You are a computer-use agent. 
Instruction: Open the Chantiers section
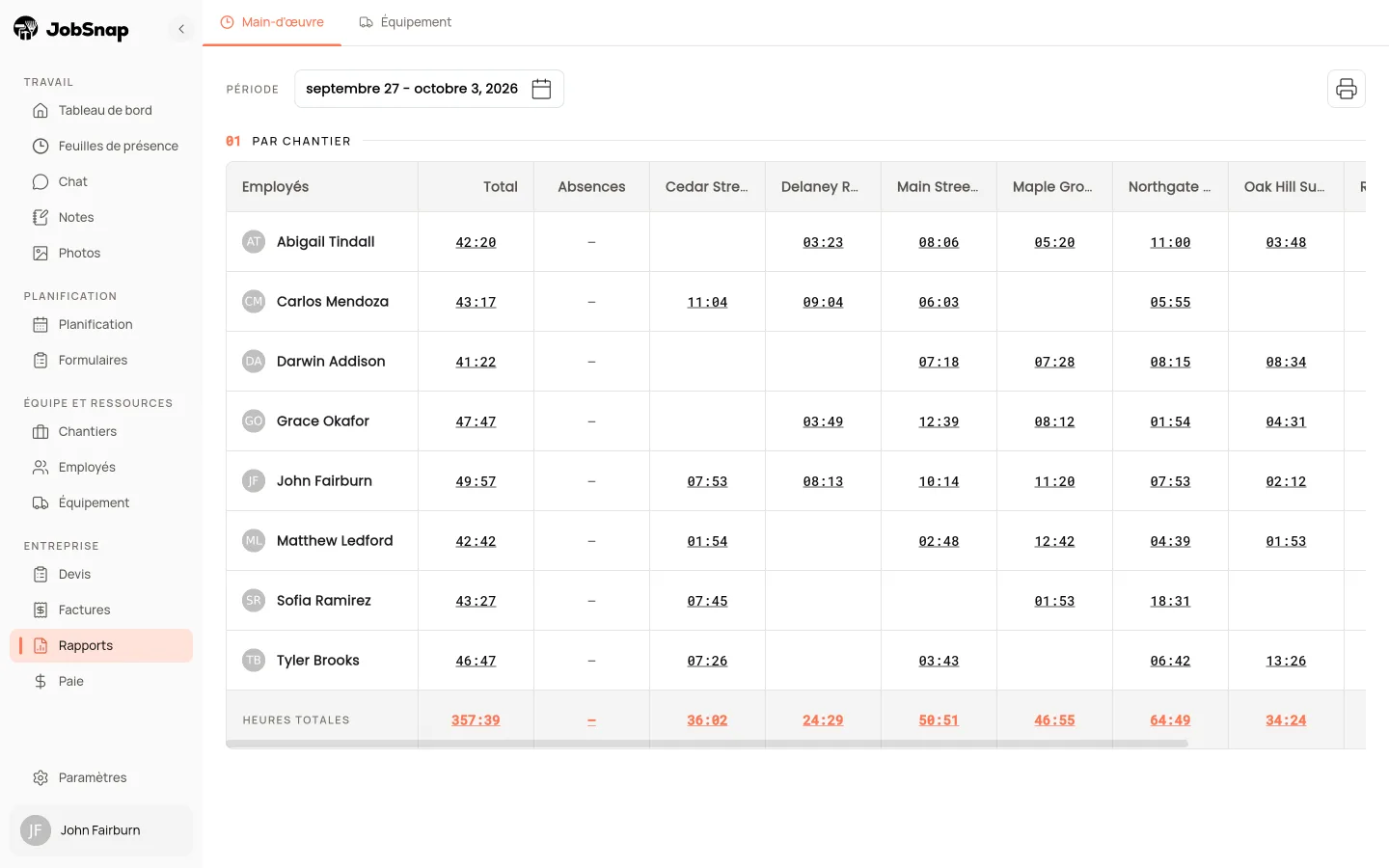tap(101, 431)
